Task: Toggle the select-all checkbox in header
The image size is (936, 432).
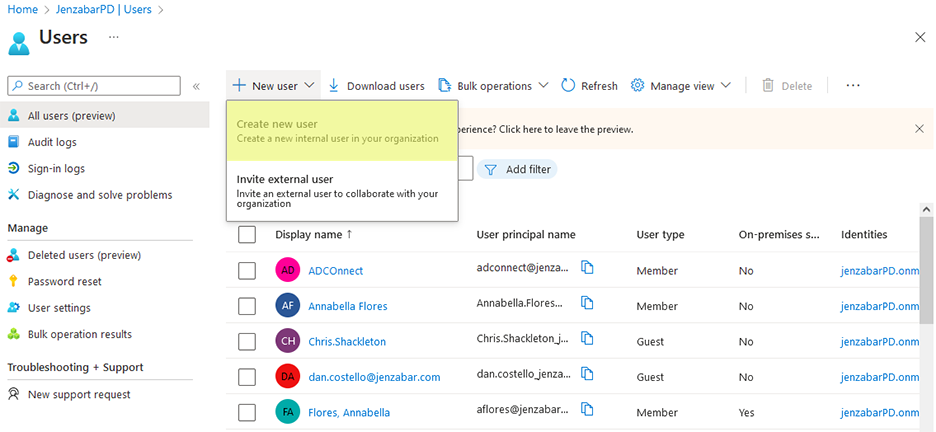Action: [x=247, y=235]
